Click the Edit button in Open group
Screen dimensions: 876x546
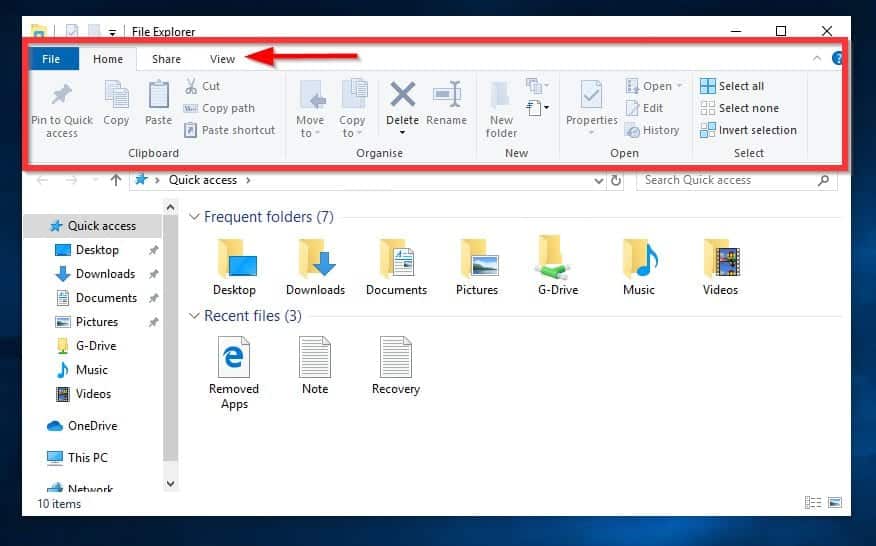pos(644,108)
